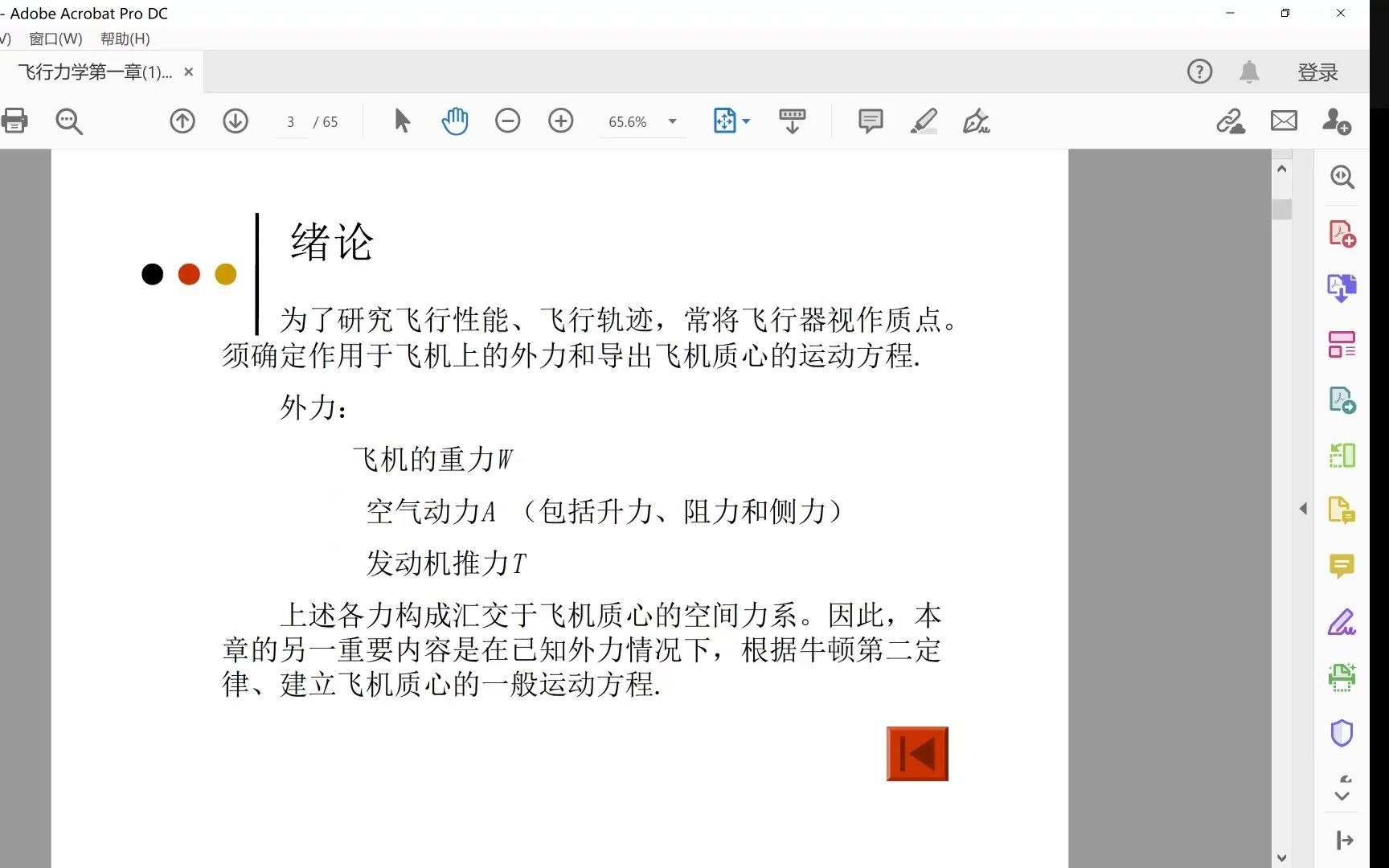Viewport: 1389px width, 868px height.
Task: Expand the fit page options arrow
Action: click(746, 121)
